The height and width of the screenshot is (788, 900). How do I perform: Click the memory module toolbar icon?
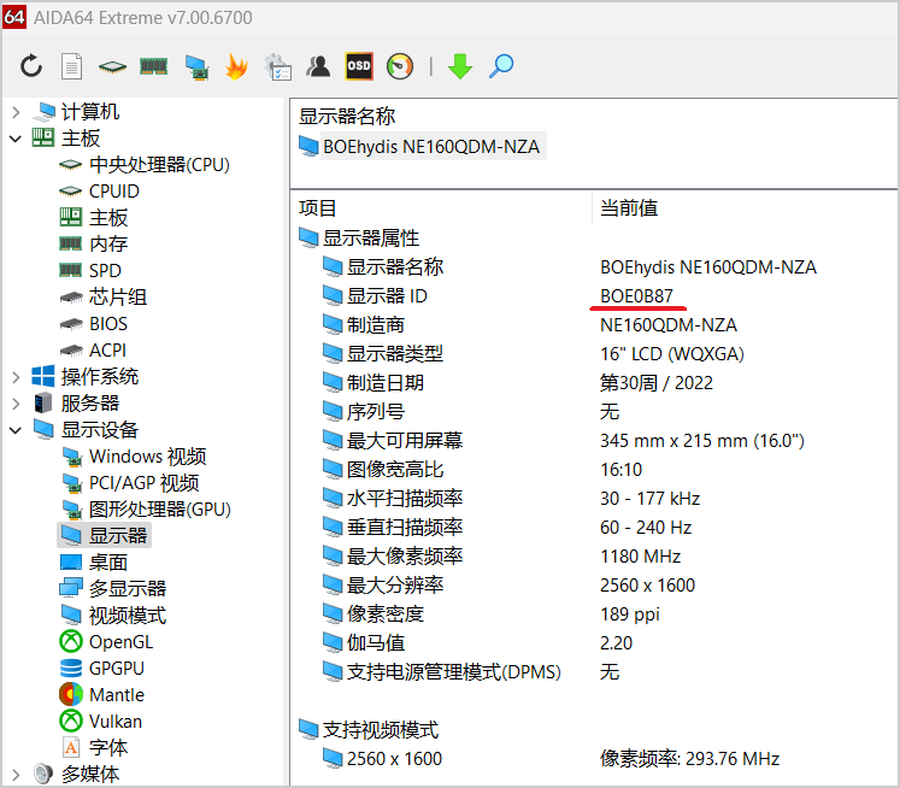tap(154, 67)
